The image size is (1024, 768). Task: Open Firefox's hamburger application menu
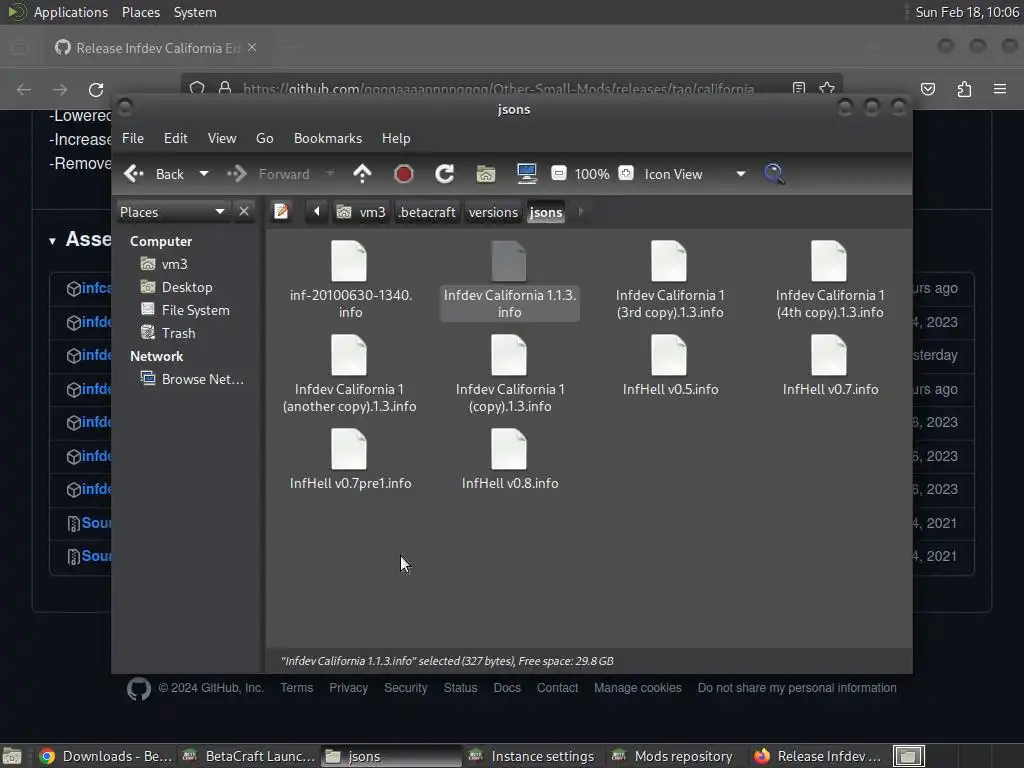(1000, 89)
